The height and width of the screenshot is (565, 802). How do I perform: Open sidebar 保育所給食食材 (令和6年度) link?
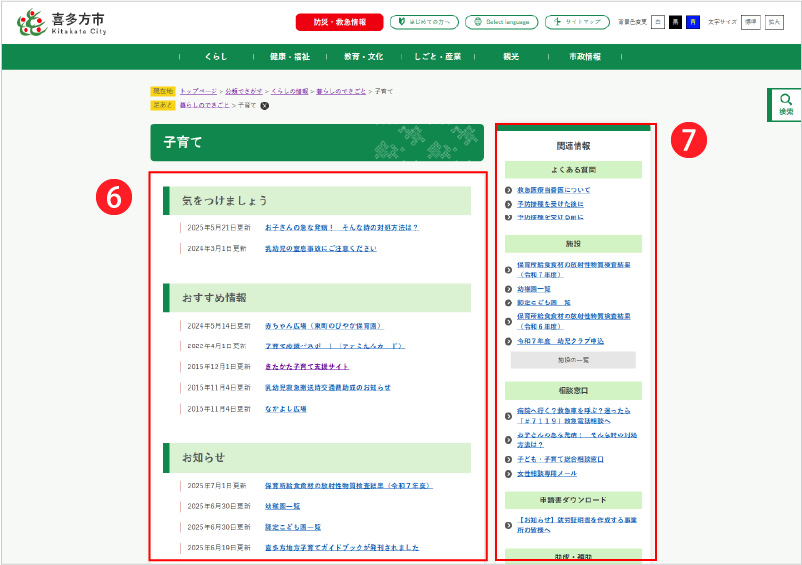573,321
